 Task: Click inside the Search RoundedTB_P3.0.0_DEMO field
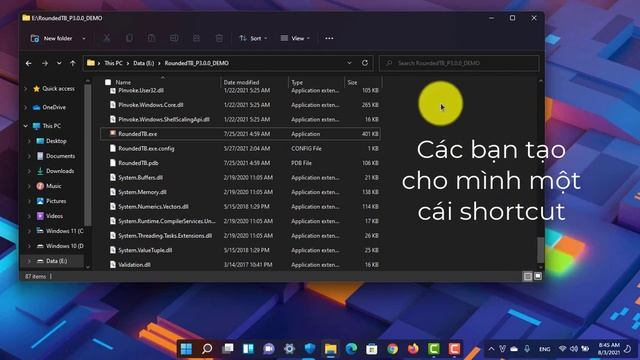pos(459,63)
